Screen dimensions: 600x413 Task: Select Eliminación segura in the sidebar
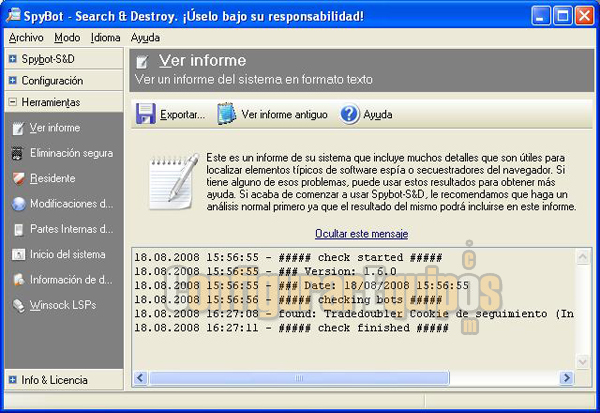[x=72, y=153]
